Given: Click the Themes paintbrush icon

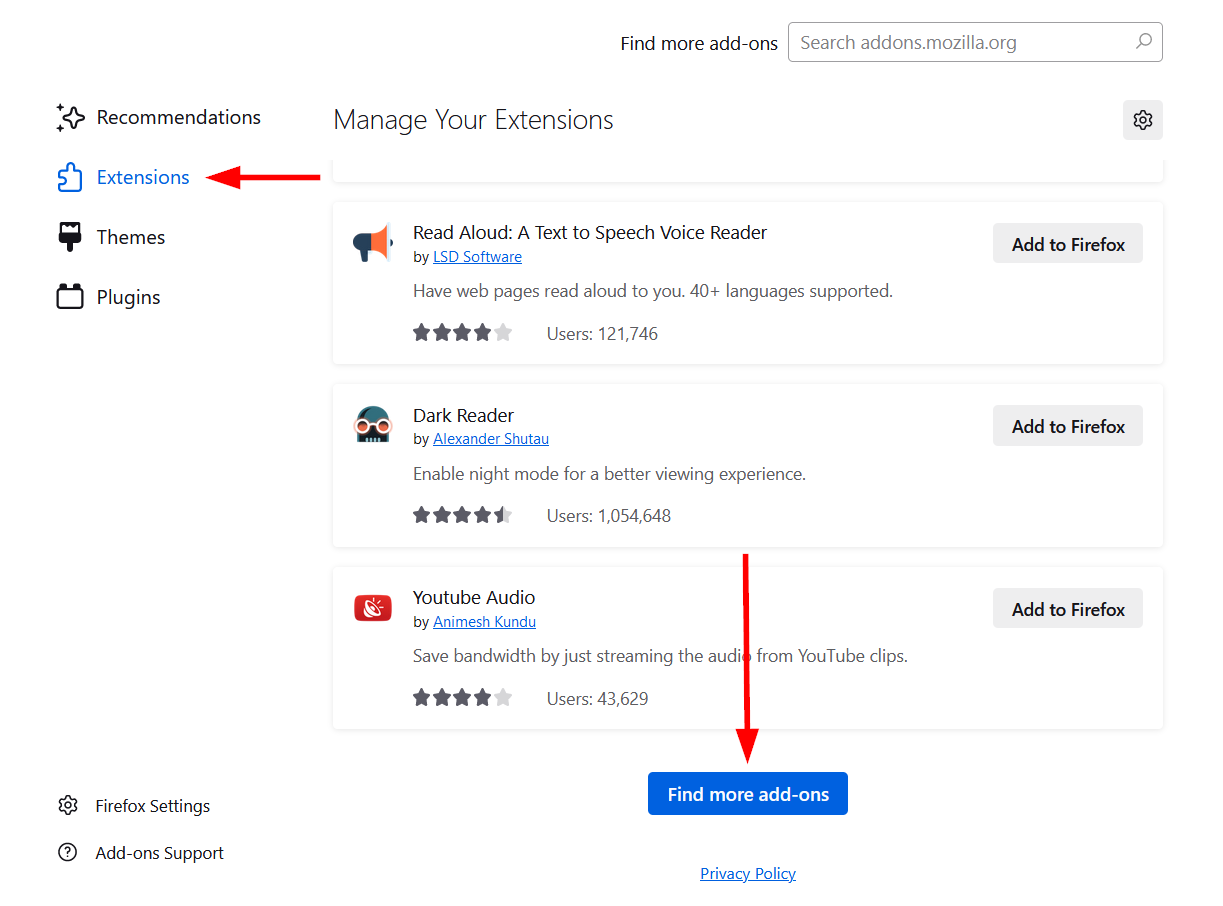Looking at the screenshot, I should [70, 237].
